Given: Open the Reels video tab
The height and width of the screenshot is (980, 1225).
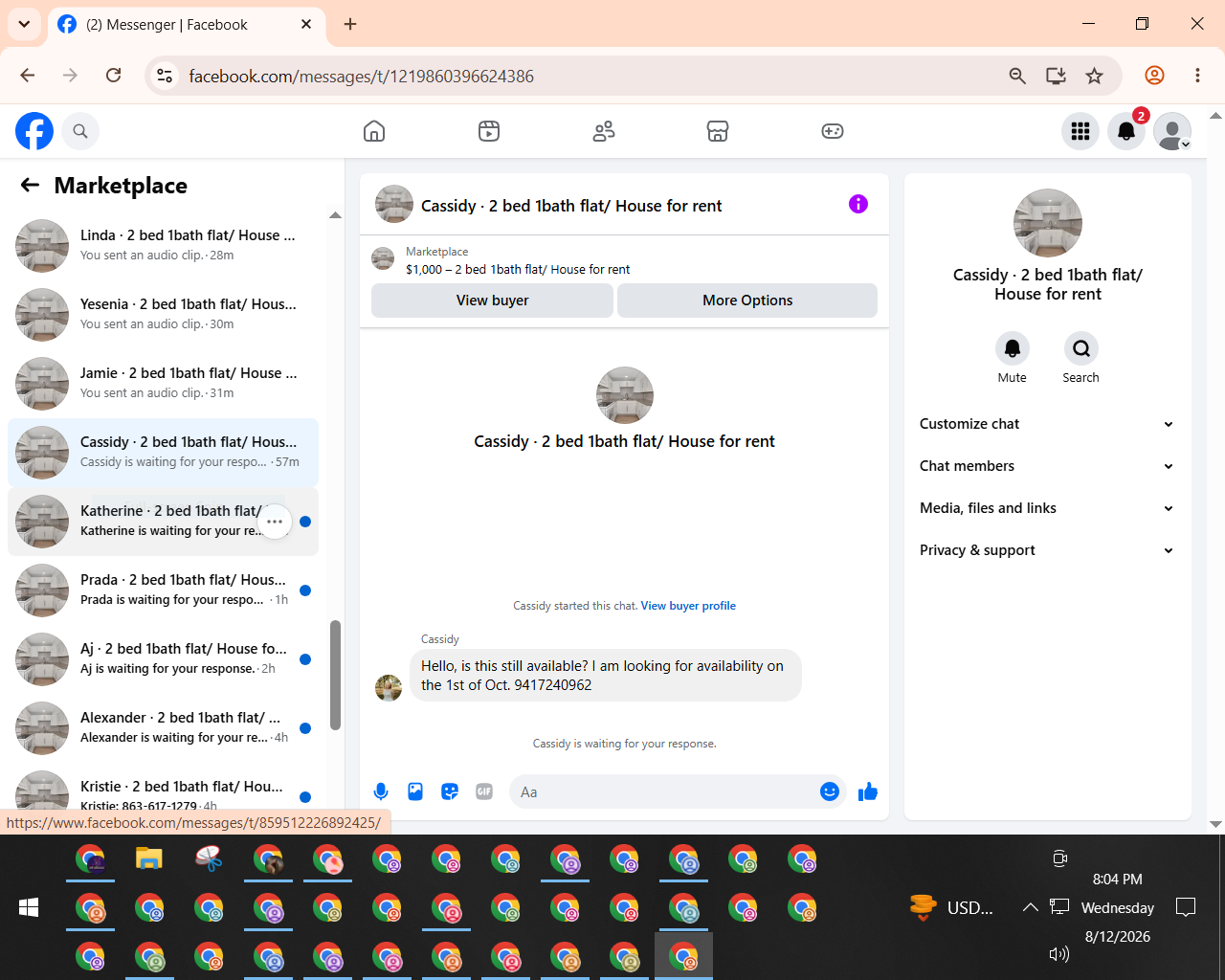Looking at the screenshot, I should coord(489,131).
